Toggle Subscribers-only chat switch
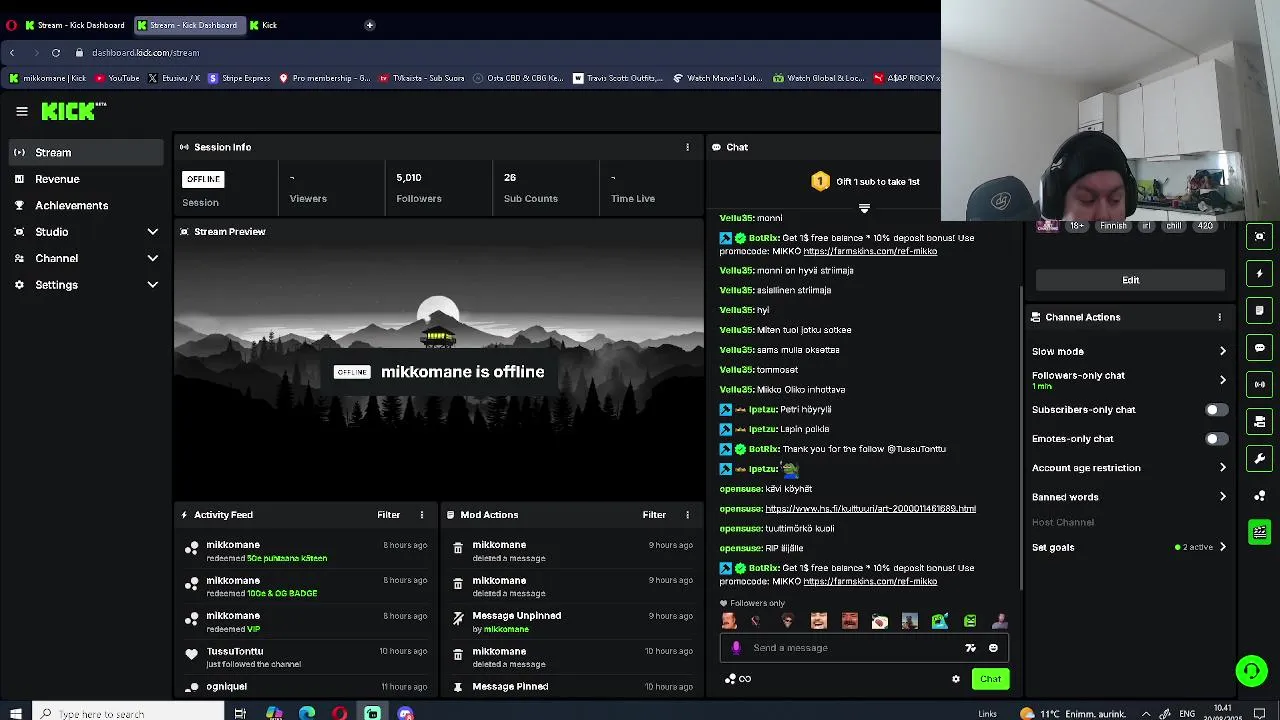This screenshot has height=720, width=1280. 1216,410
